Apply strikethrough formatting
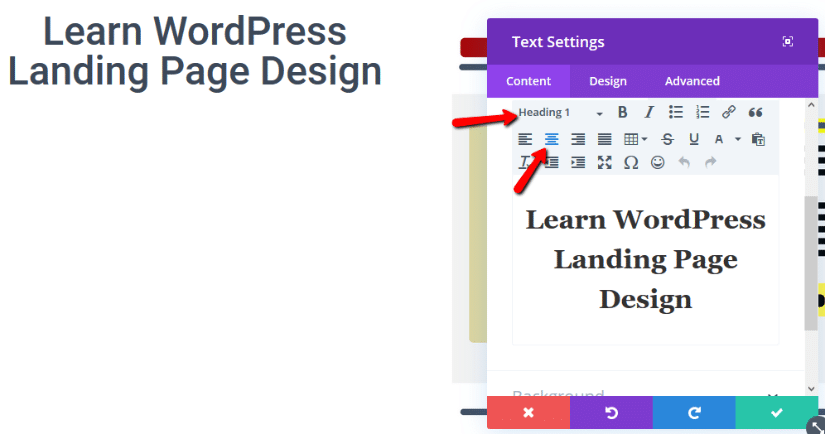Image resolution: width=825 pixels, height=434 pixels. point(667,139)
